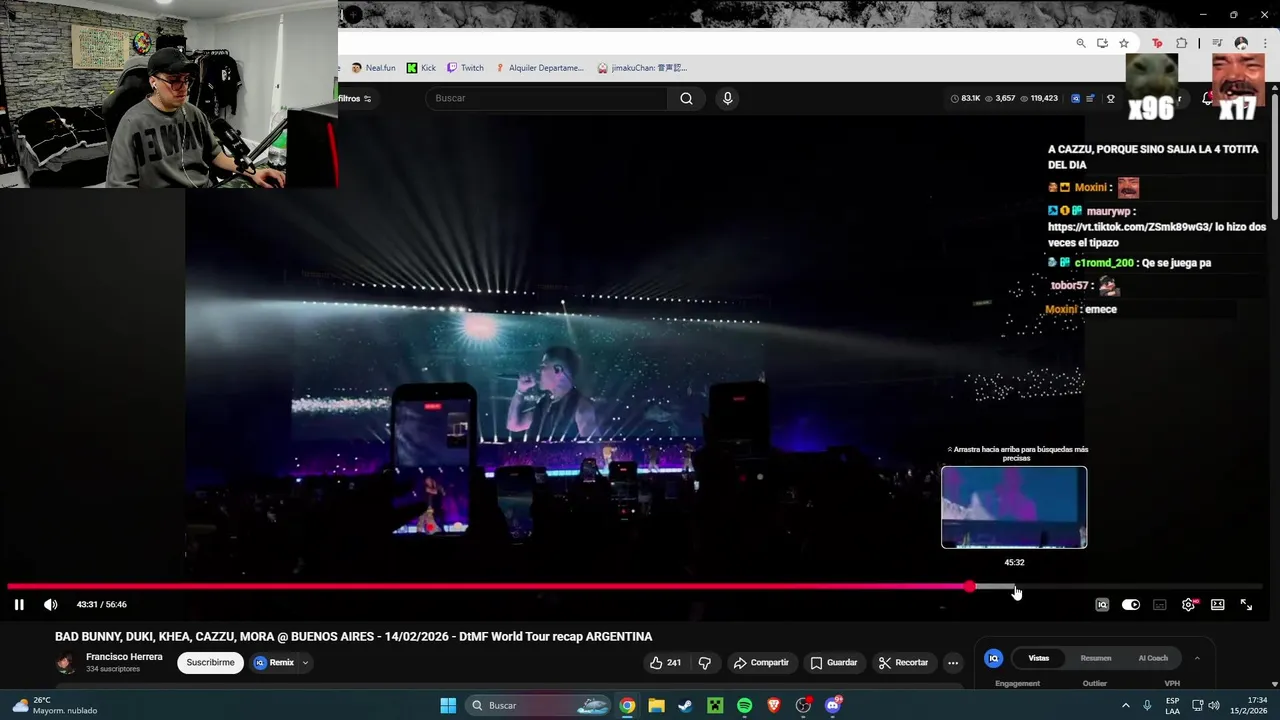Subscribe using the Suscribirme button

coord(211,662)
